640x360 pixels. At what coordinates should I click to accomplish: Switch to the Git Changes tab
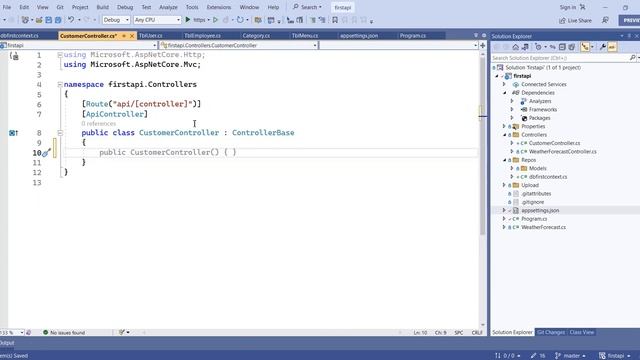point(551,332)
